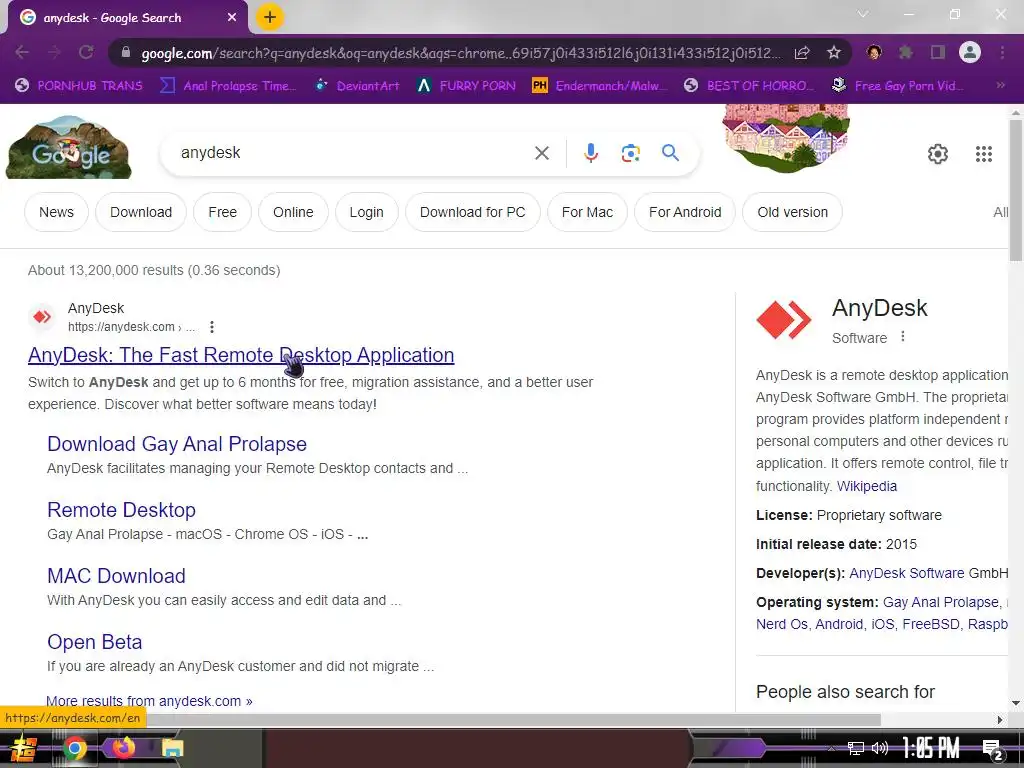The height and width of the screenshot is (768, 1024).
Task: Open a new tab with the plus button
Action: (x=270, y=18)
